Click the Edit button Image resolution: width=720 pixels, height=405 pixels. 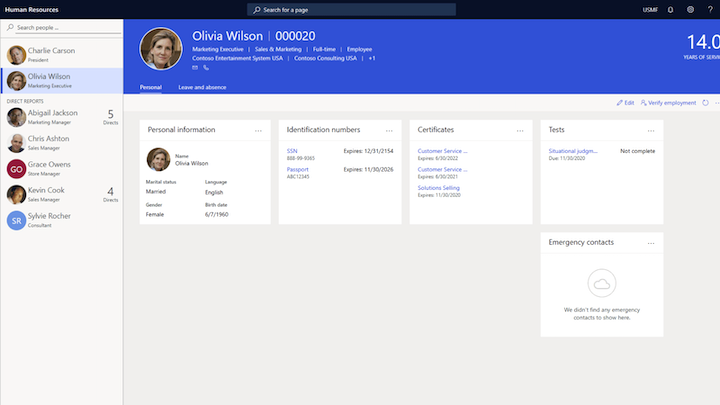[625, 103]
